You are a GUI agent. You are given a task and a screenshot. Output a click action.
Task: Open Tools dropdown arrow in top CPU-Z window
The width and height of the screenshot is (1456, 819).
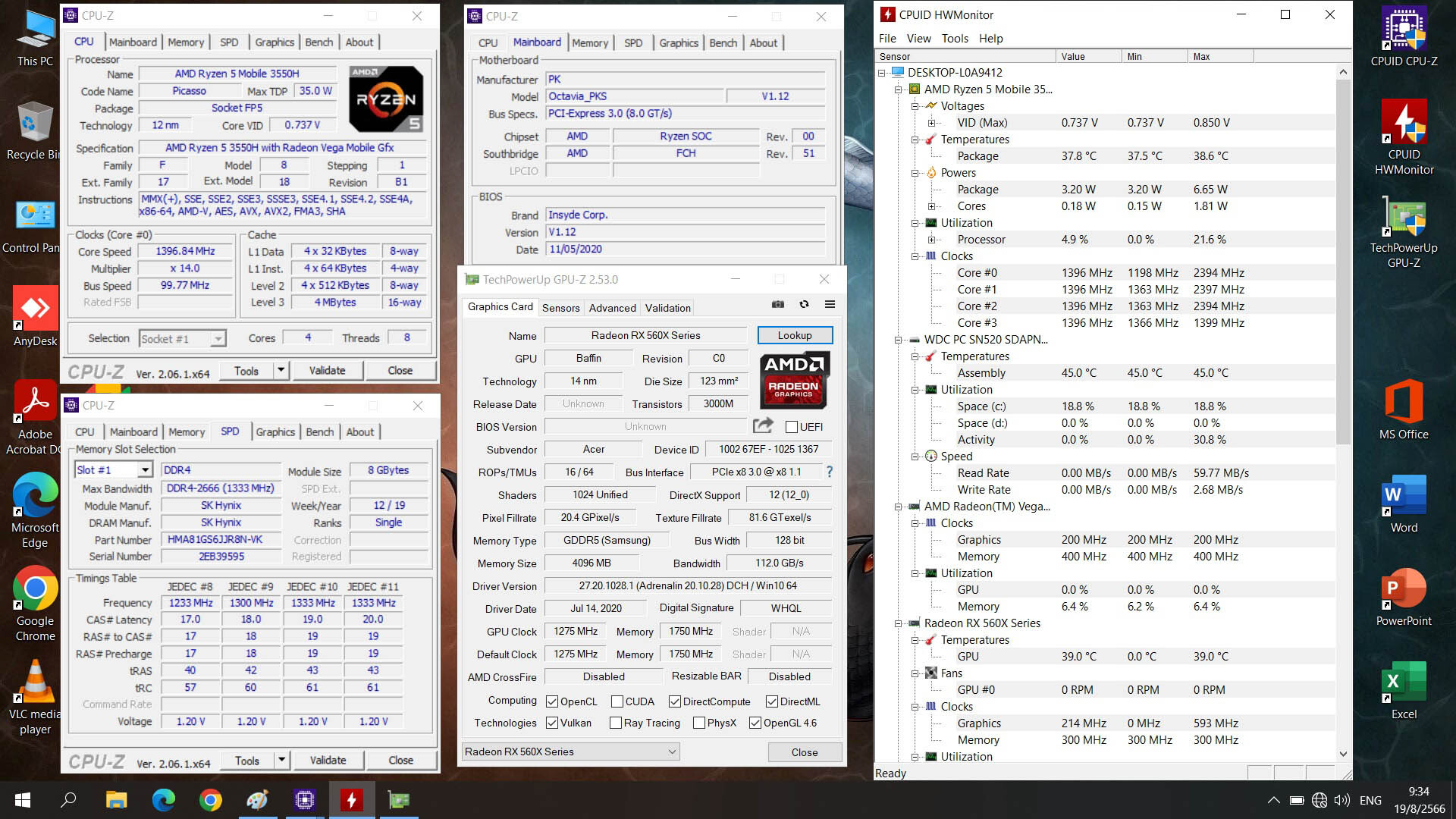point(281,370)
